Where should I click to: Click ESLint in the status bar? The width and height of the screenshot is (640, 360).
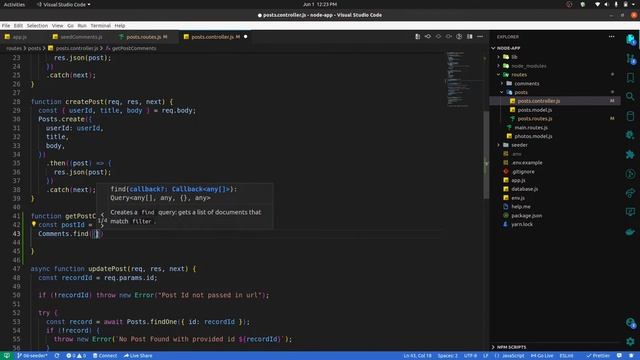(566, 356)
